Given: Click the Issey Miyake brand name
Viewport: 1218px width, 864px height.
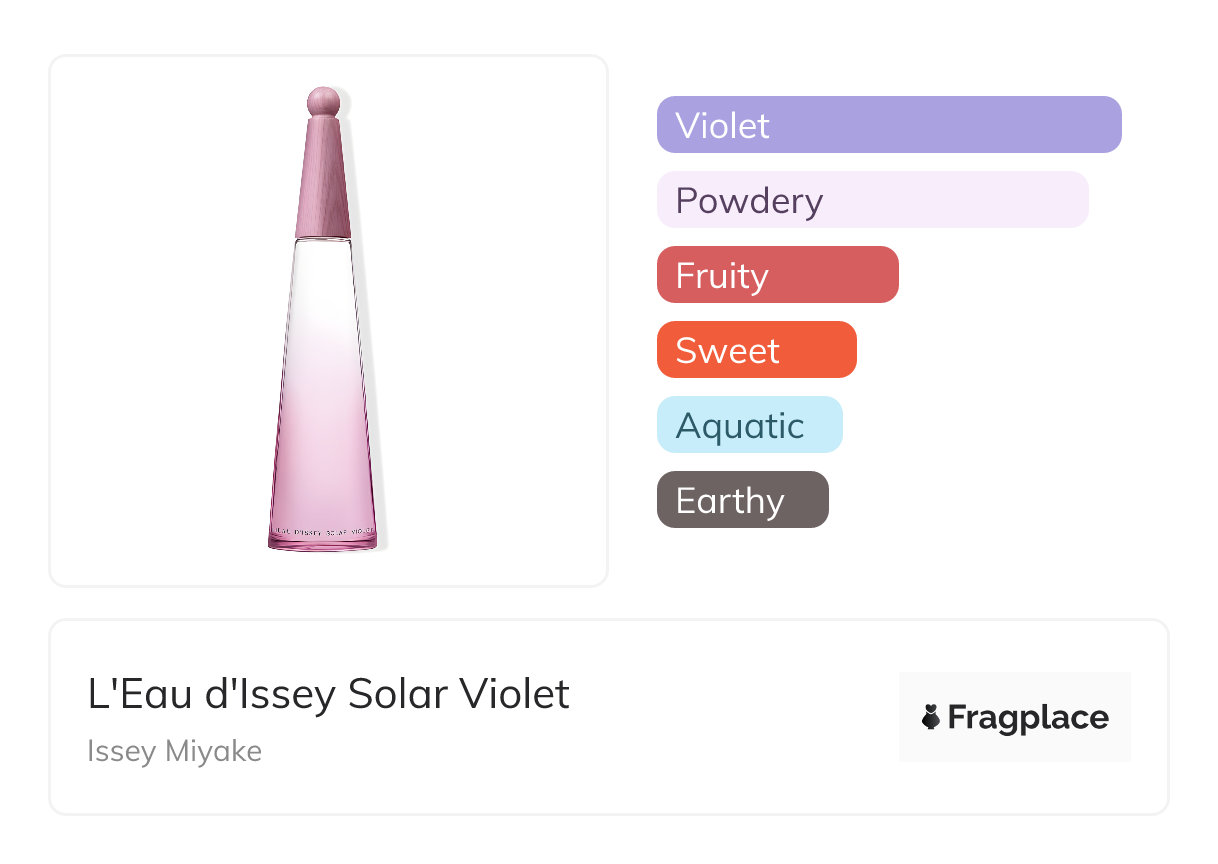Looking at the screenshot, I should pyautogui.click(x=174, y=751).
